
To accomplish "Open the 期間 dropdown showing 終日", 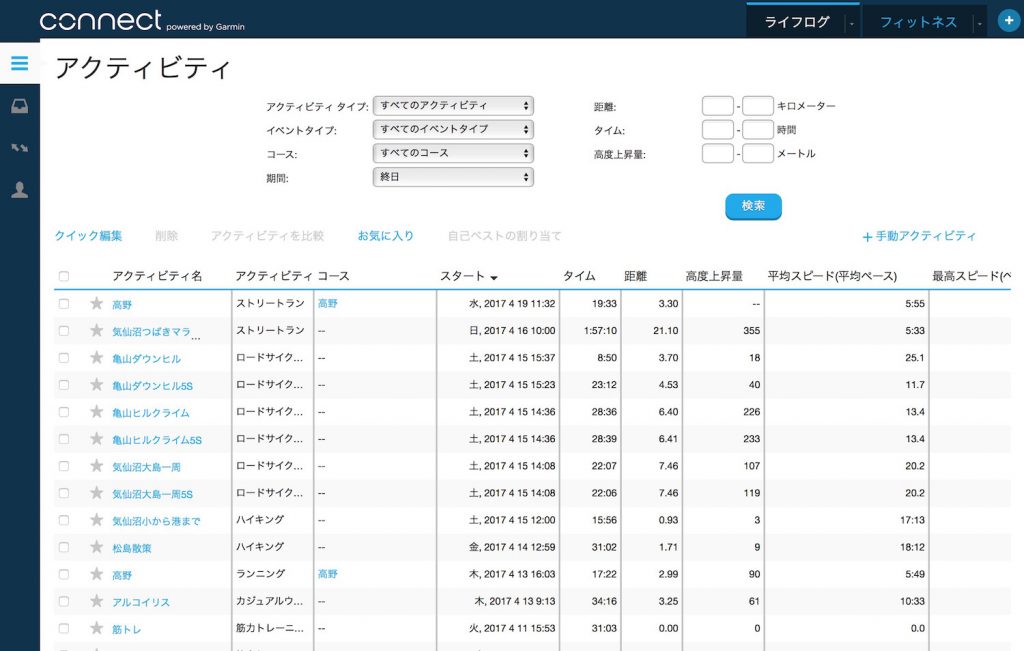I will coord(453,177).
